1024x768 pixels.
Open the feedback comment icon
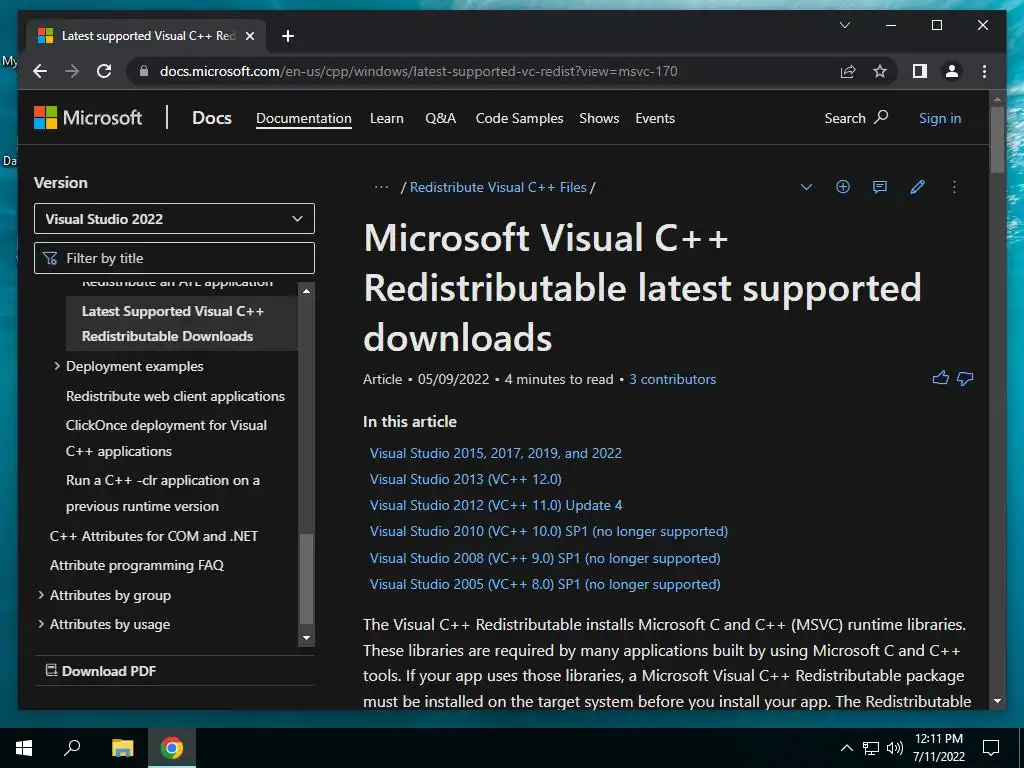pos(880,187)
